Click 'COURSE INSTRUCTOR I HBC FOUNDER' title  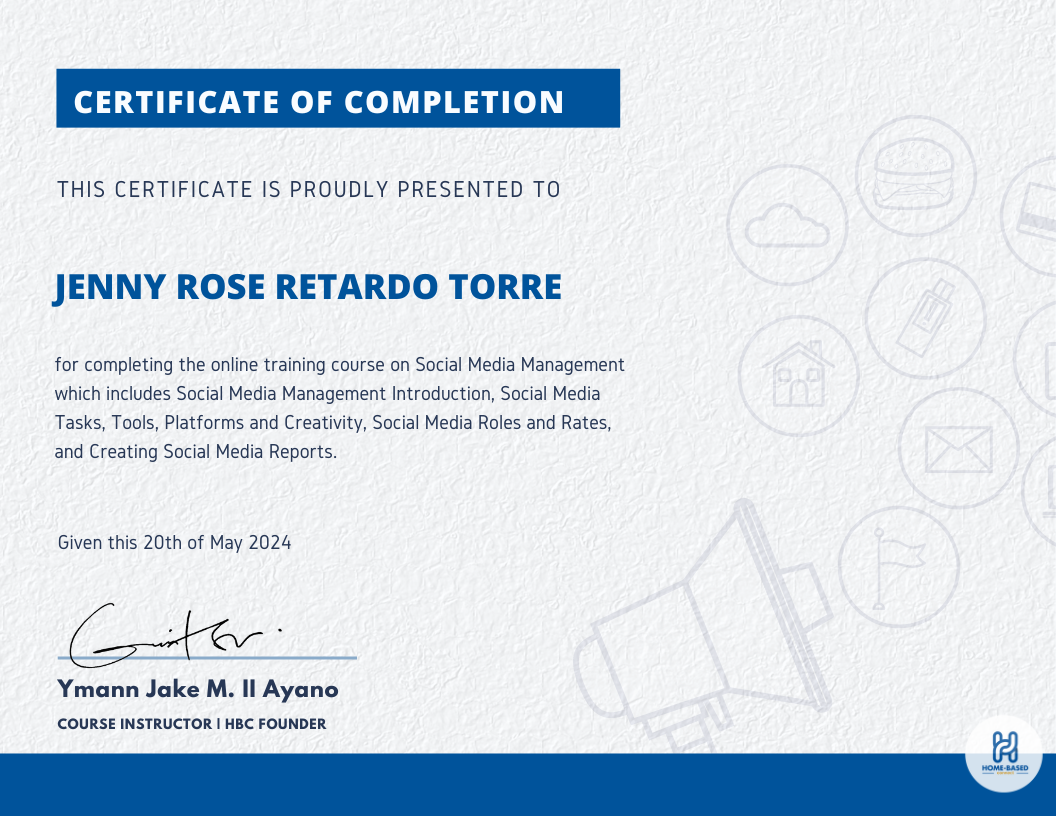[x=192, y=724]
